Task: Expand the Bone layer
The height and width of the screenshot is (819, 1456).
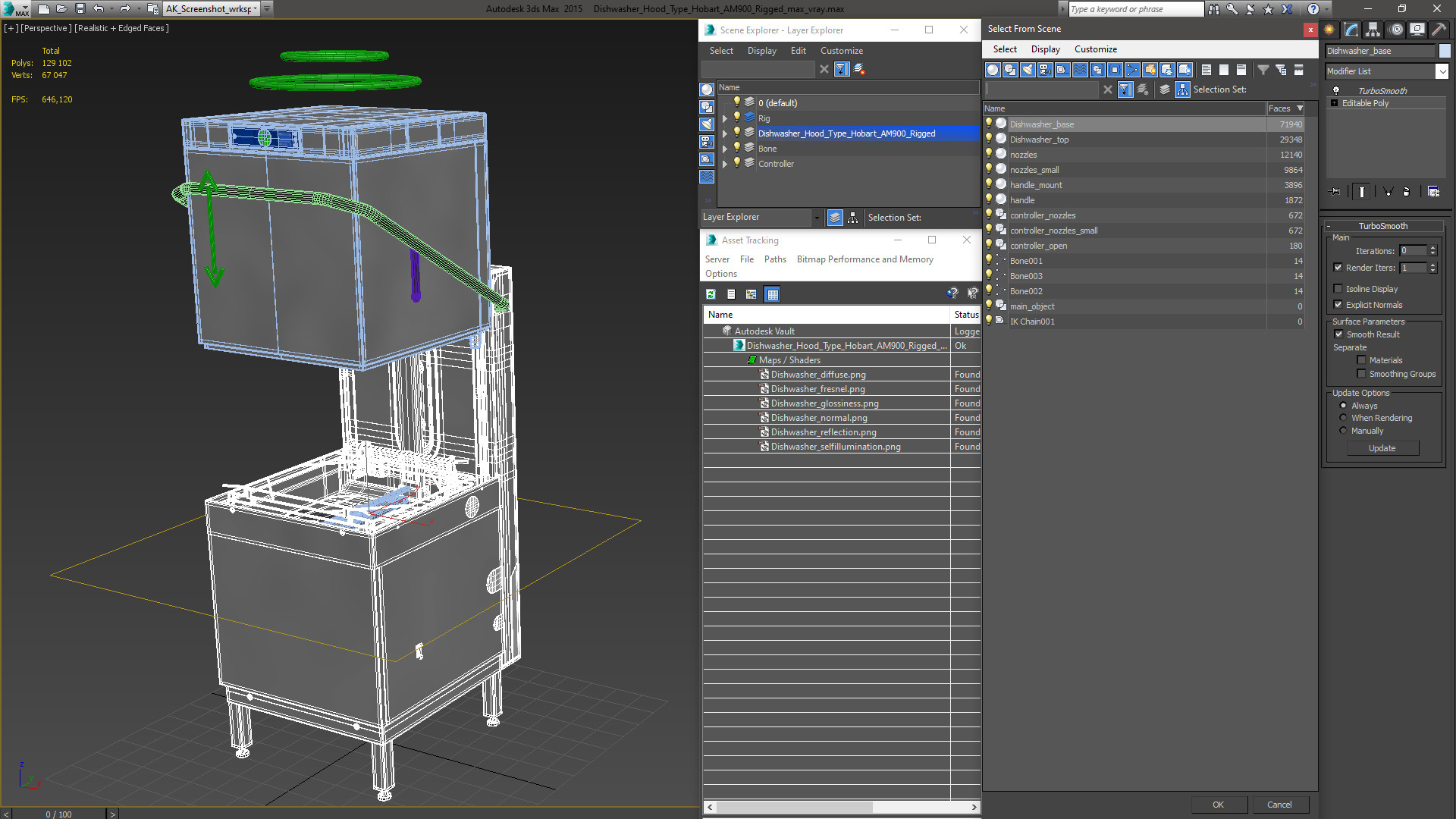Action: click(725, 149)
